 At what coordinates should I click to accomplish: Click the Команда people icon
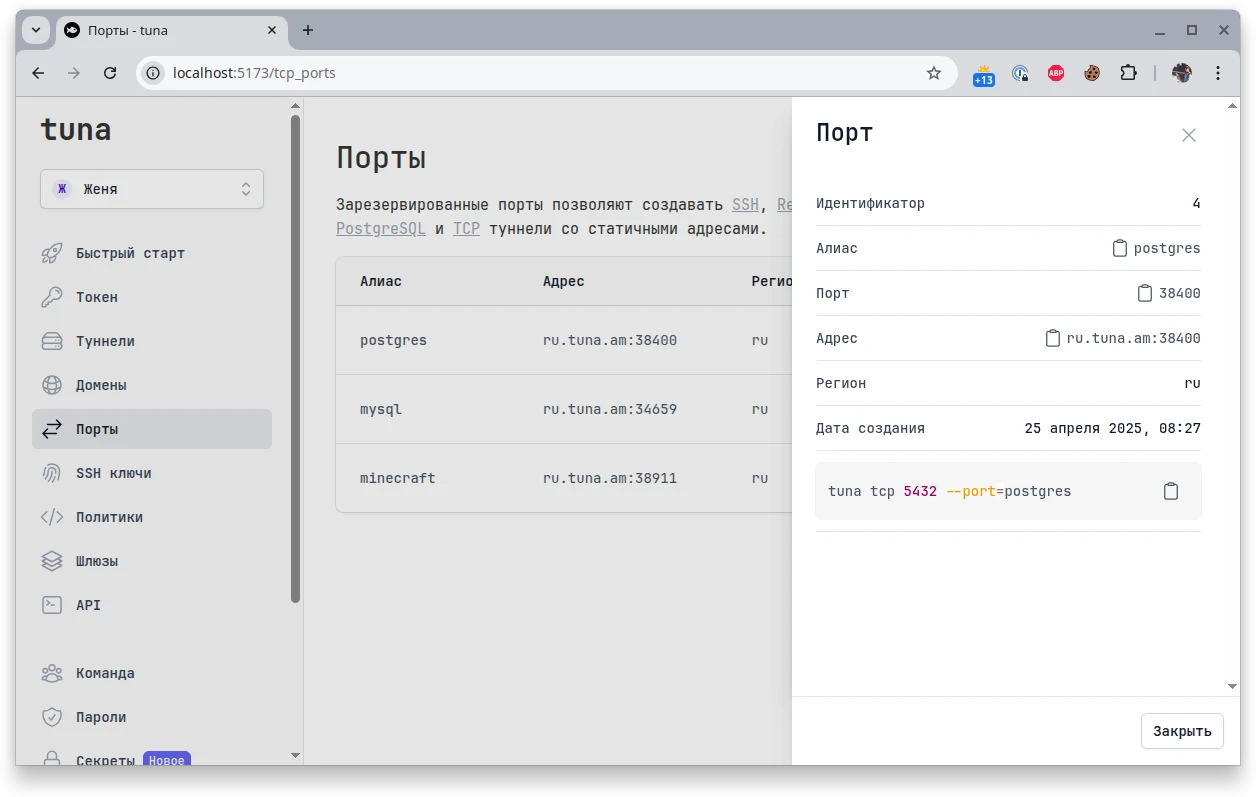point(52,673)
